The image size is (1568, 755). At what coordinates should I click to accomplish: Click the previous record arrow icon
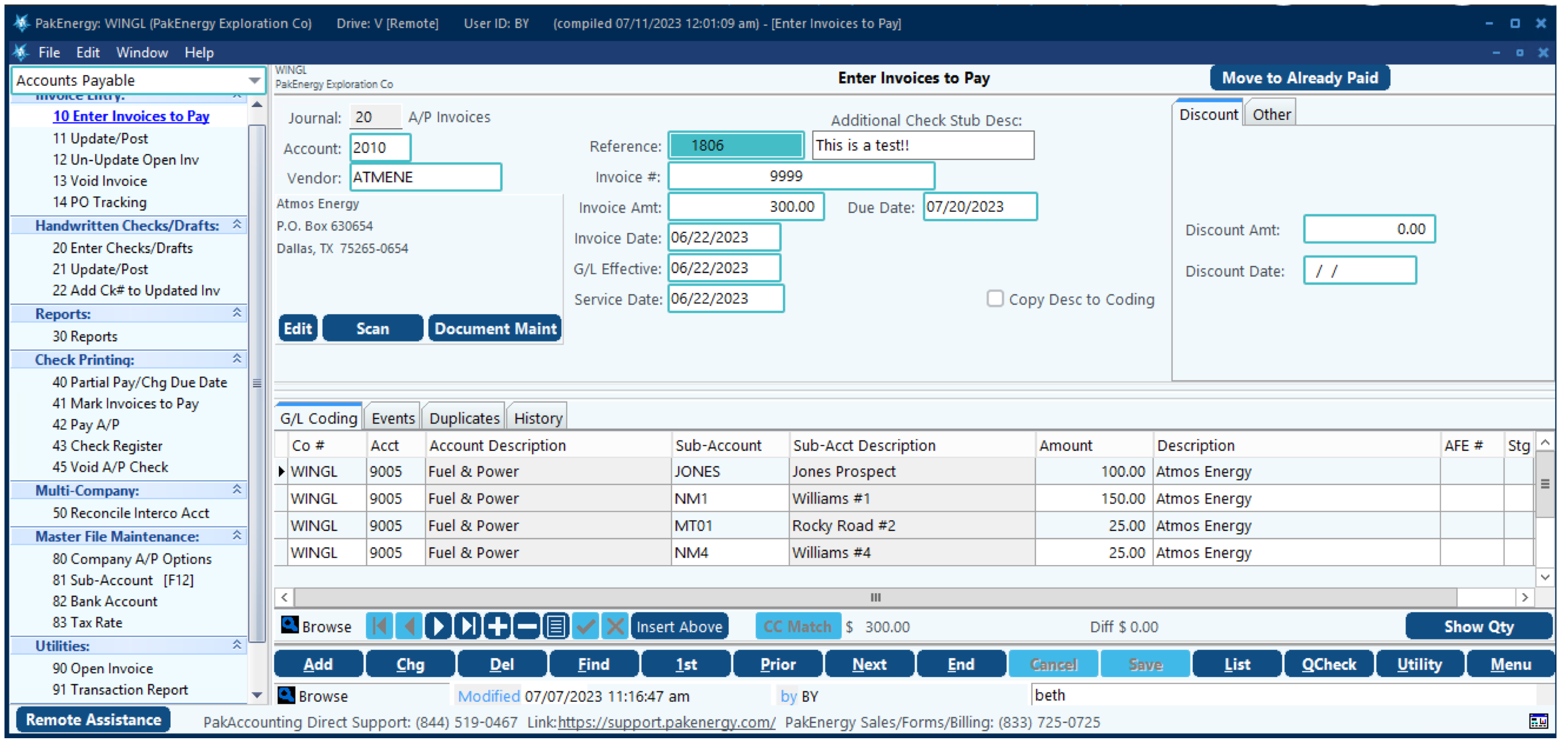point(408,626)
